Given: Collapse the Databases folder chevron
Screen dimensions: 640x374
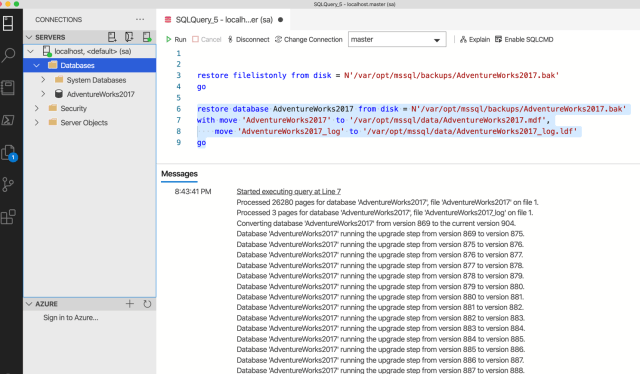Looking at the screenshot, I should [37, 65].
